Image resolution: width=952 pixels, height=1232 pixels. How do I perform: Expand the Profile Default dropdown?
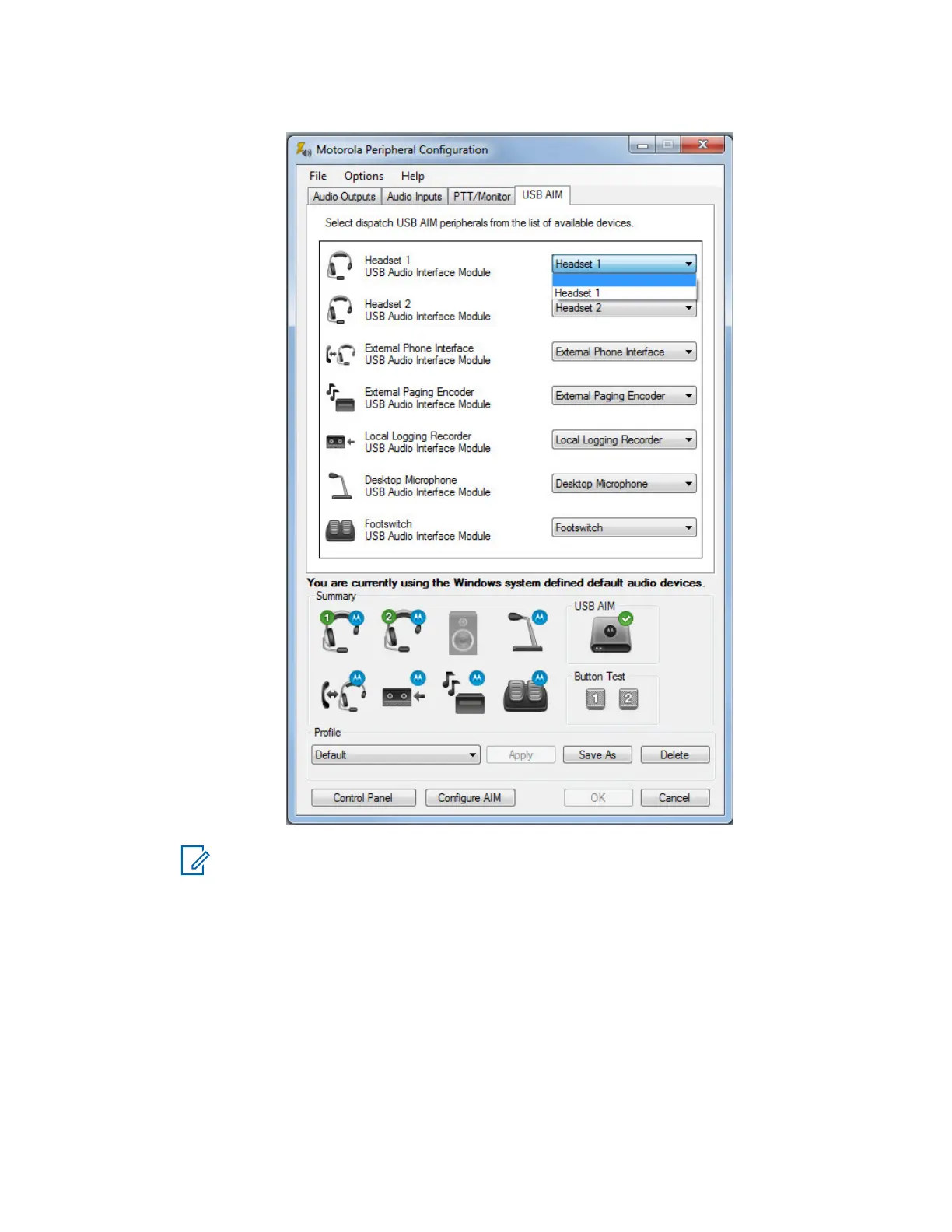[x=396, y=754]
